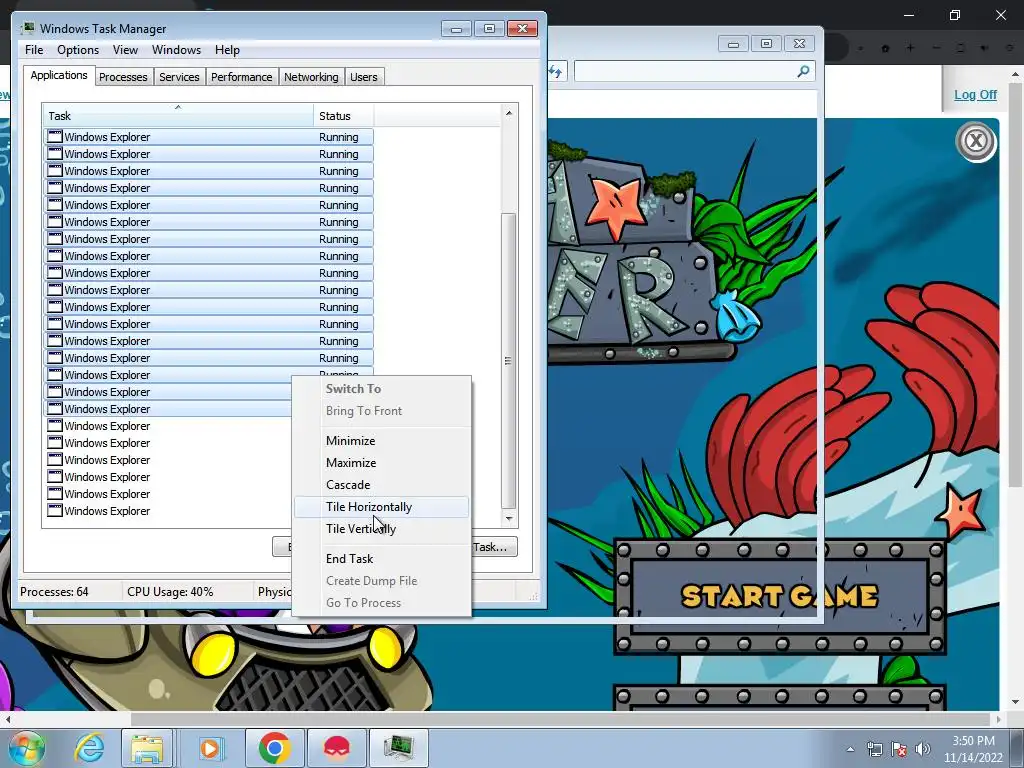Open the View menu in Task Manager
Viewport: 1024px width, 768px height.
click(125, 50)
